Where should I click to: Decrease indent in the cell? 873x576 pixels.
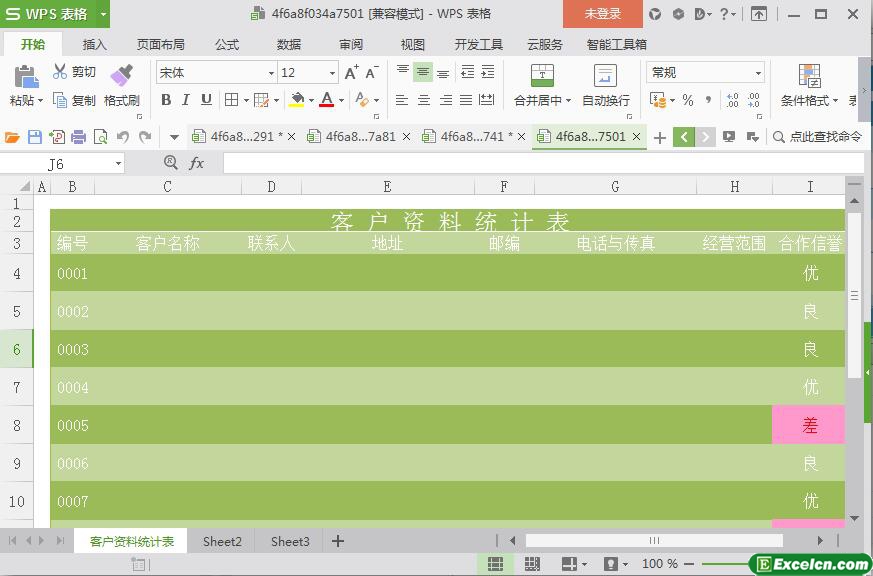468,72
